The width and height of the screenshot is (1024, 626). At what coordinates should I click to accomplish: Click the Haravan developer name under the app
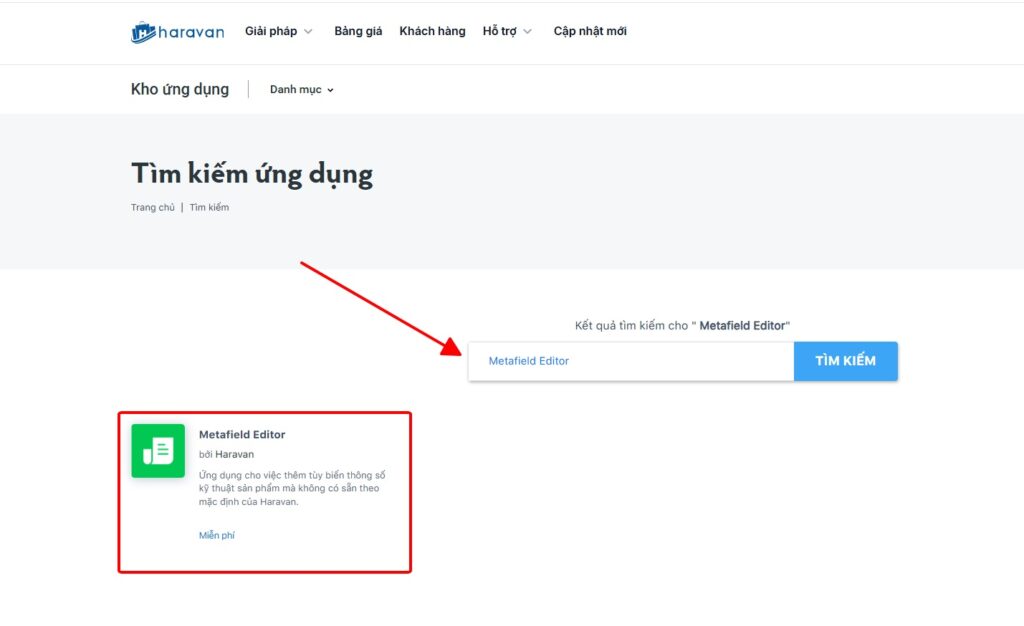(x=234, y=454)
